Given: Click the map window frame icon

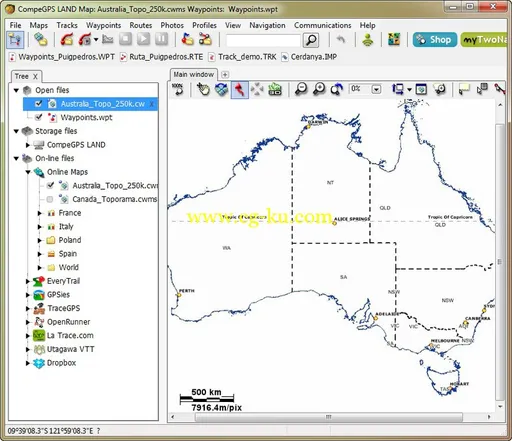Looking at the screenshot, I should click(421, 89).
